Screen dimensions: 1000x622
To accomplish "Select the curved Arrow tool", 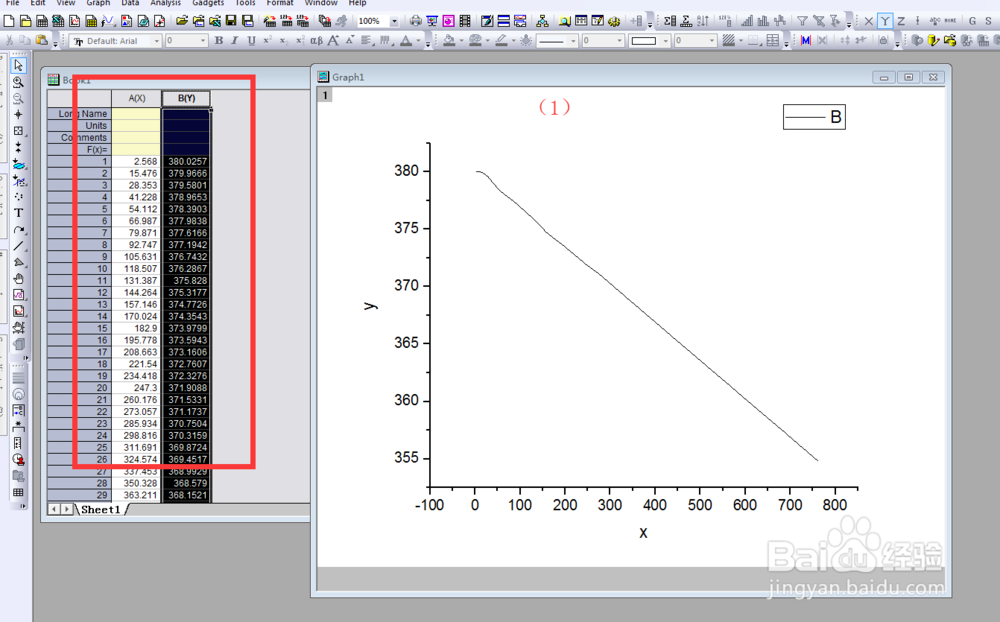I will pos(18,230).
